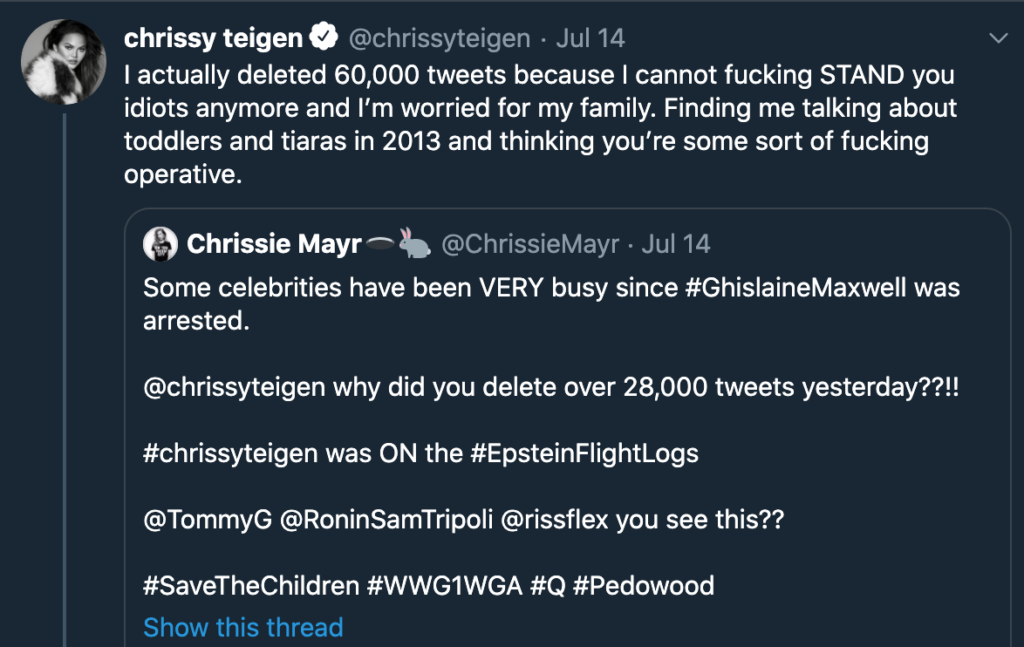Click the @ChrissieMayr handle
Image resolution: width=1024 pixels, height=647 pixels.
[529, 244]
